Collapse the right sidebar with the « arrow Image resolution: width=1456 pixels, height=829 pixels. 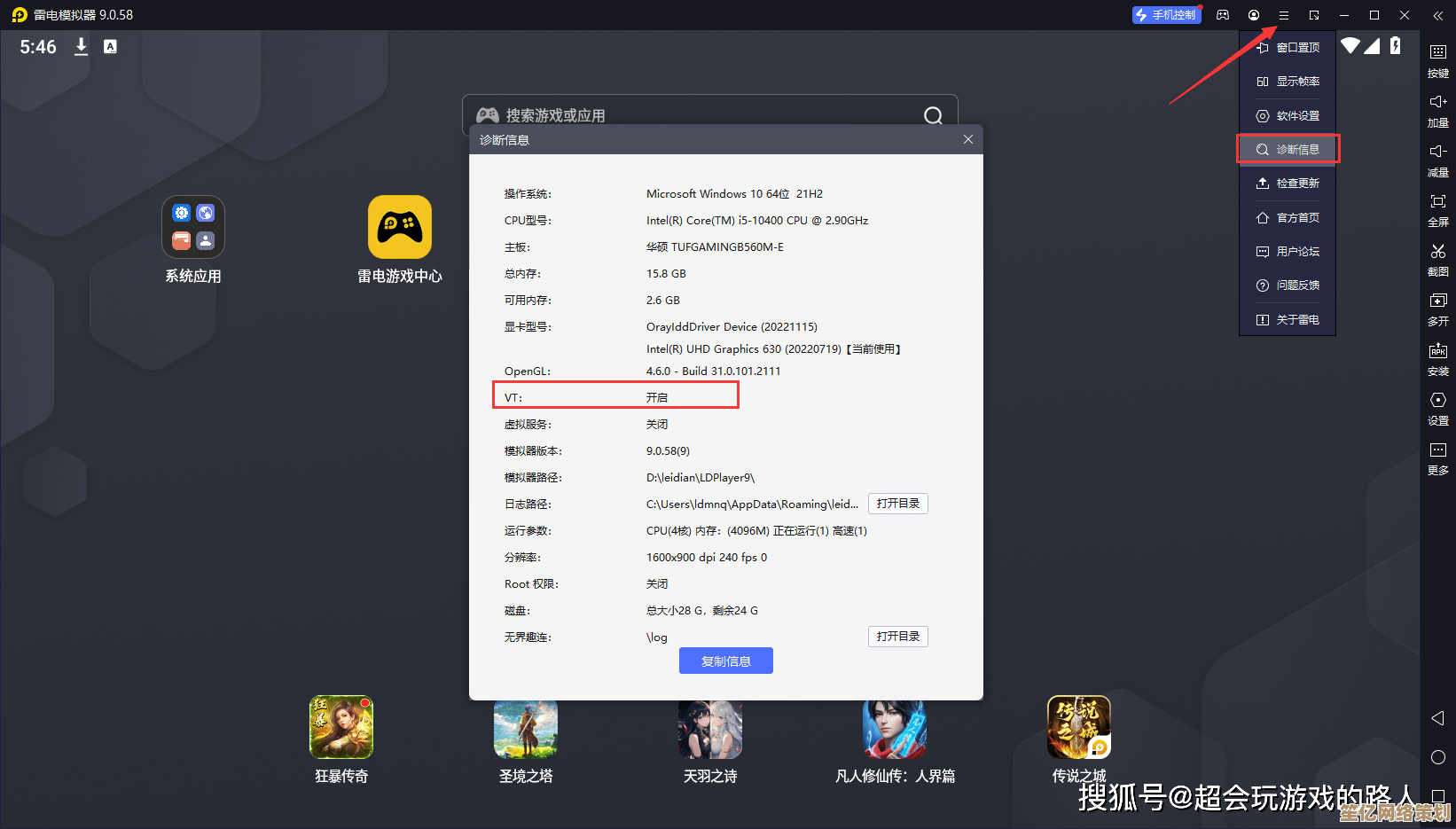tap(1438, 15)
